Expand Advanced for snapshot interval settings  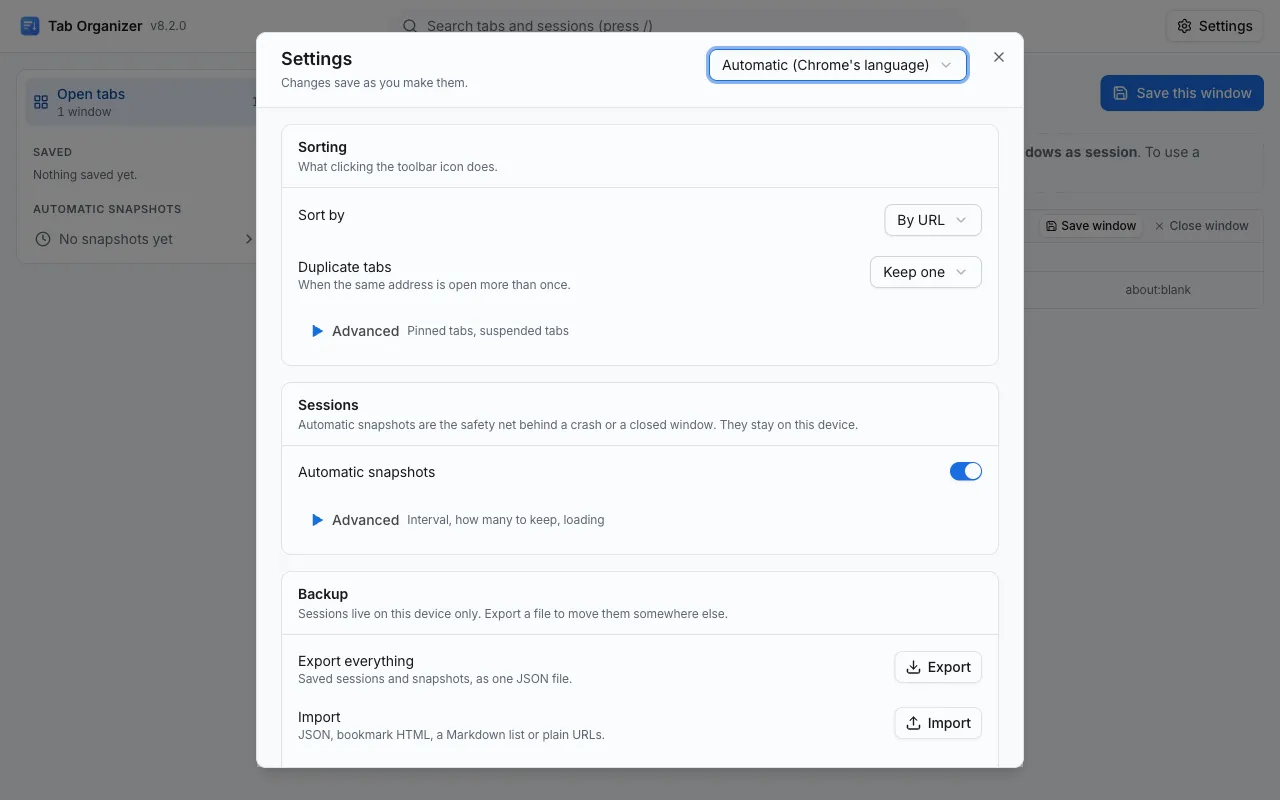click(458, 520)
